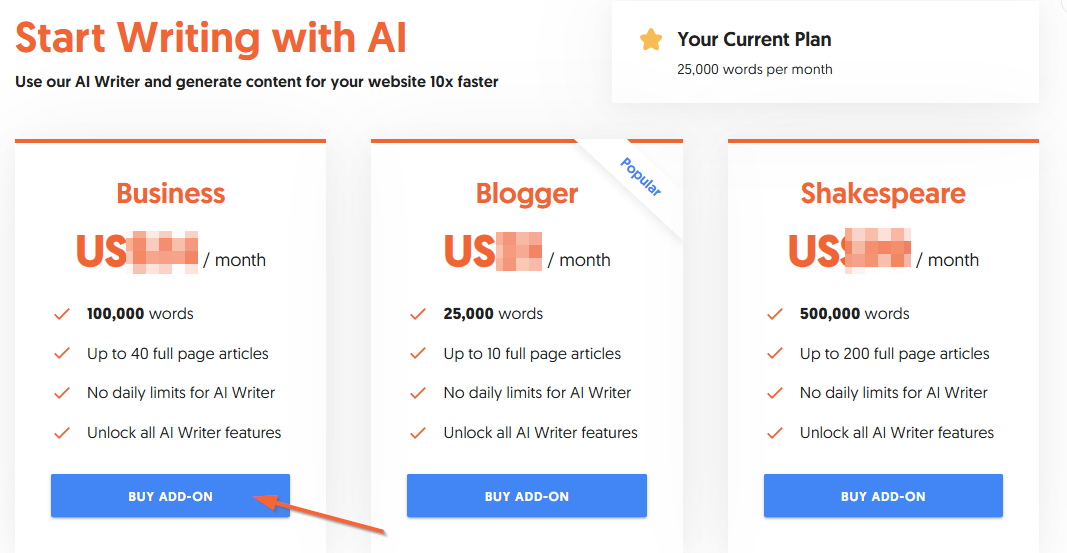Viewport: 1067px width, 553px height.
Task: Click the checkmark next to Blogger 25,000 words
Action: [418, 314]
